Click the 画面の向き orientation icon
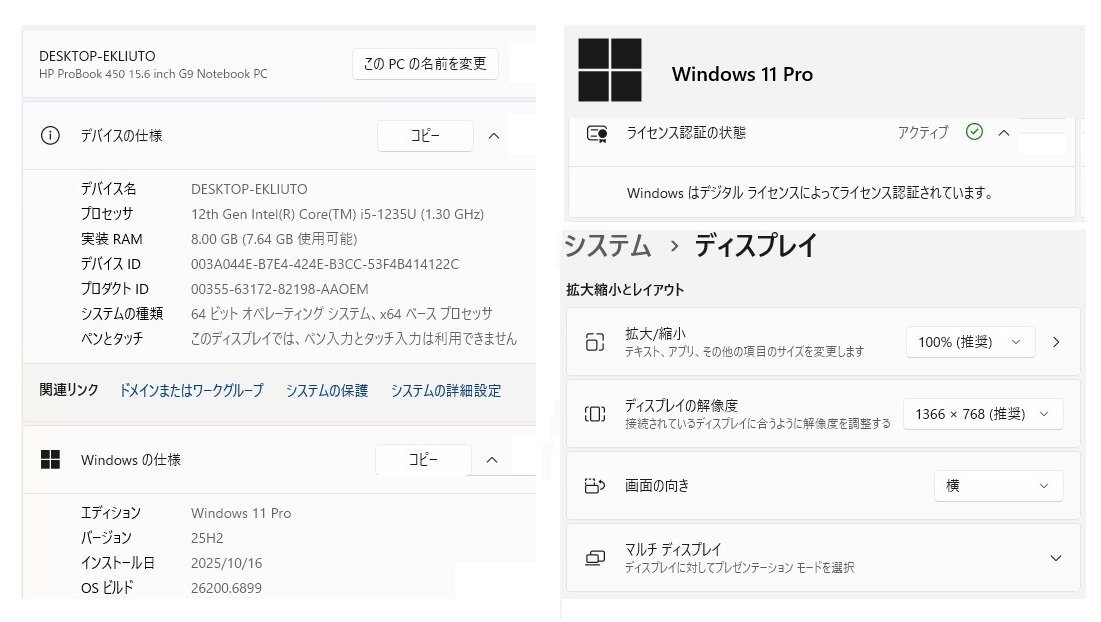The width and height of the screenshot is (1101, 622). coord(595,486)
